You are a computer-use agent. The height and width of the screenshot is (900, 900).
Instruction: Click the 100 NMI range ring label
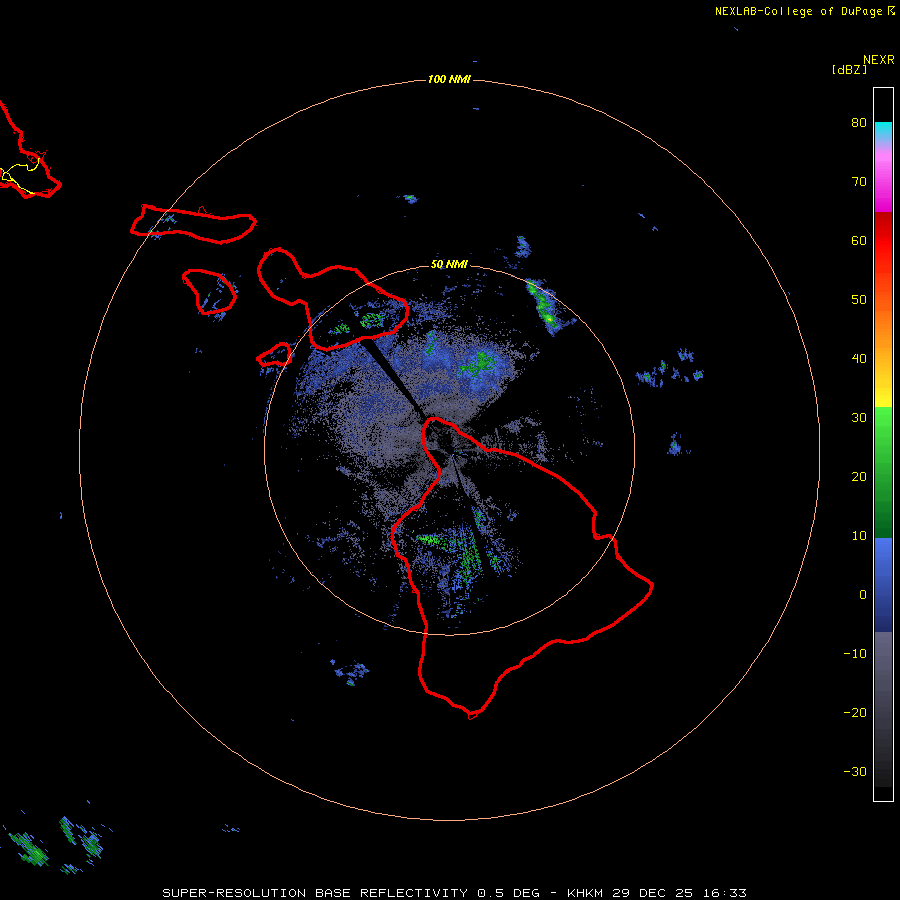(449, 79)
